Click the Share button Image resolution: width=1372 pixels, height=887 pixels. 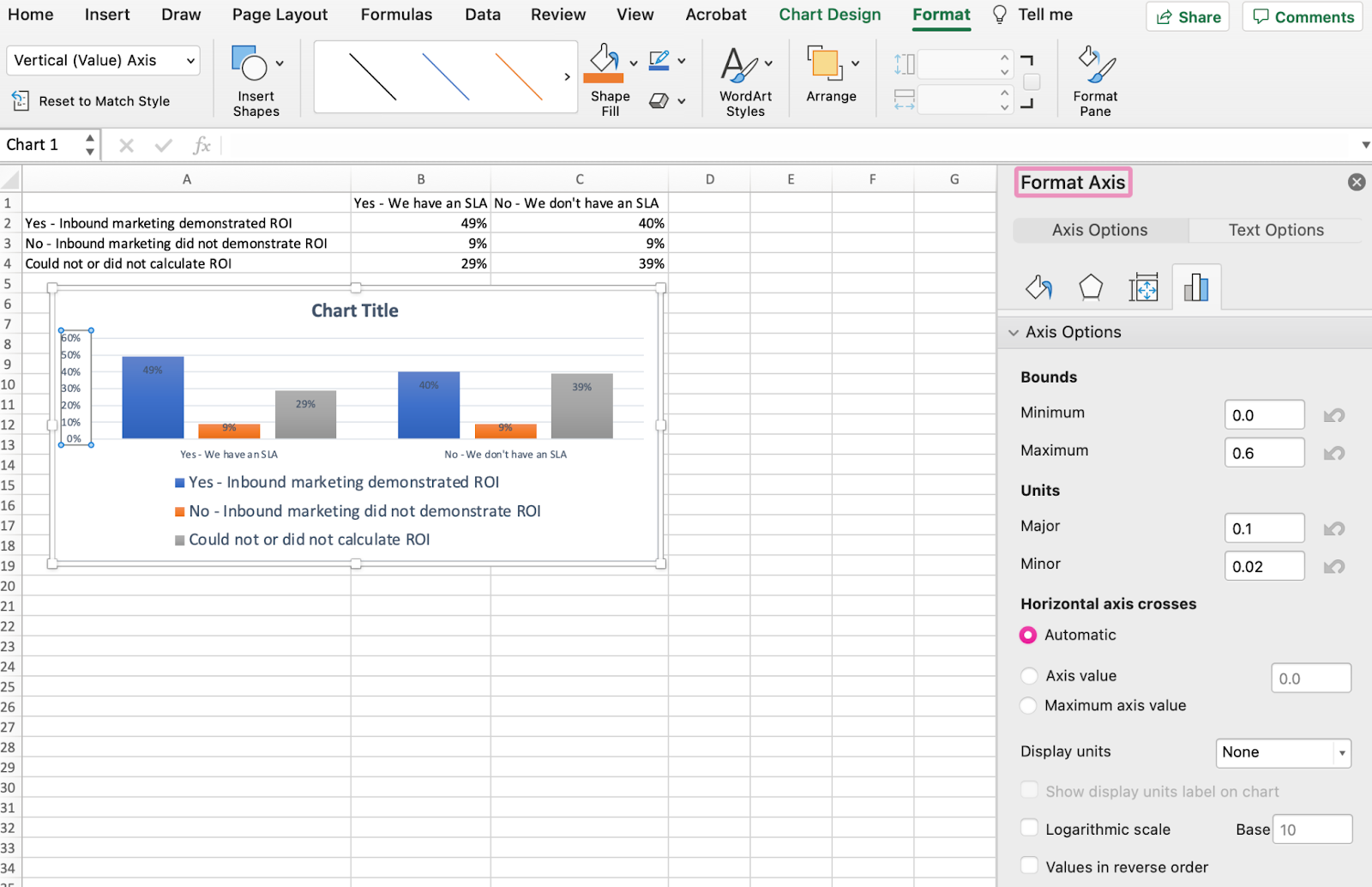click(1188, 17)
